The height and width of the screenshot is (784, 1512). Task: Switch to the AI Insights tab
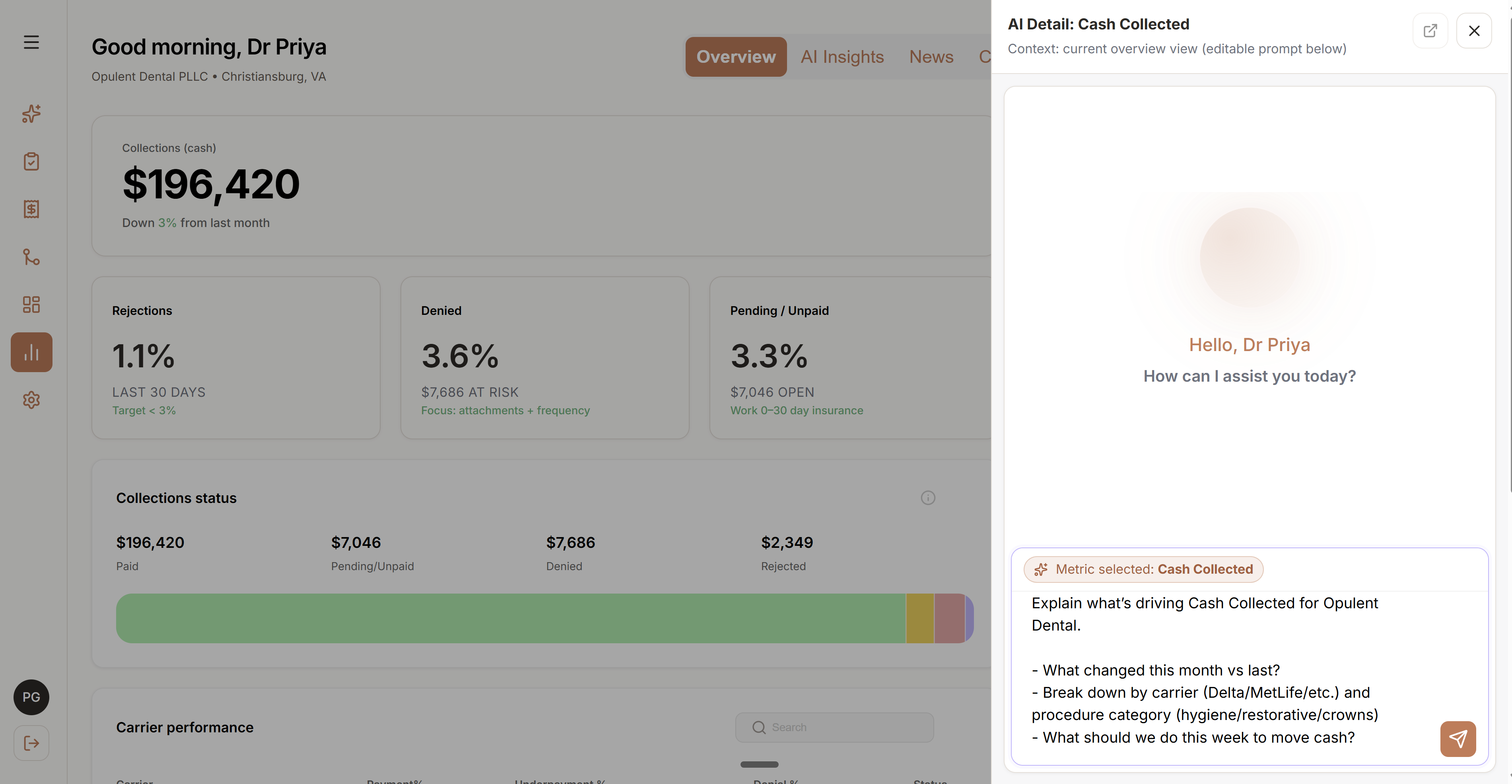pos(842,57)
